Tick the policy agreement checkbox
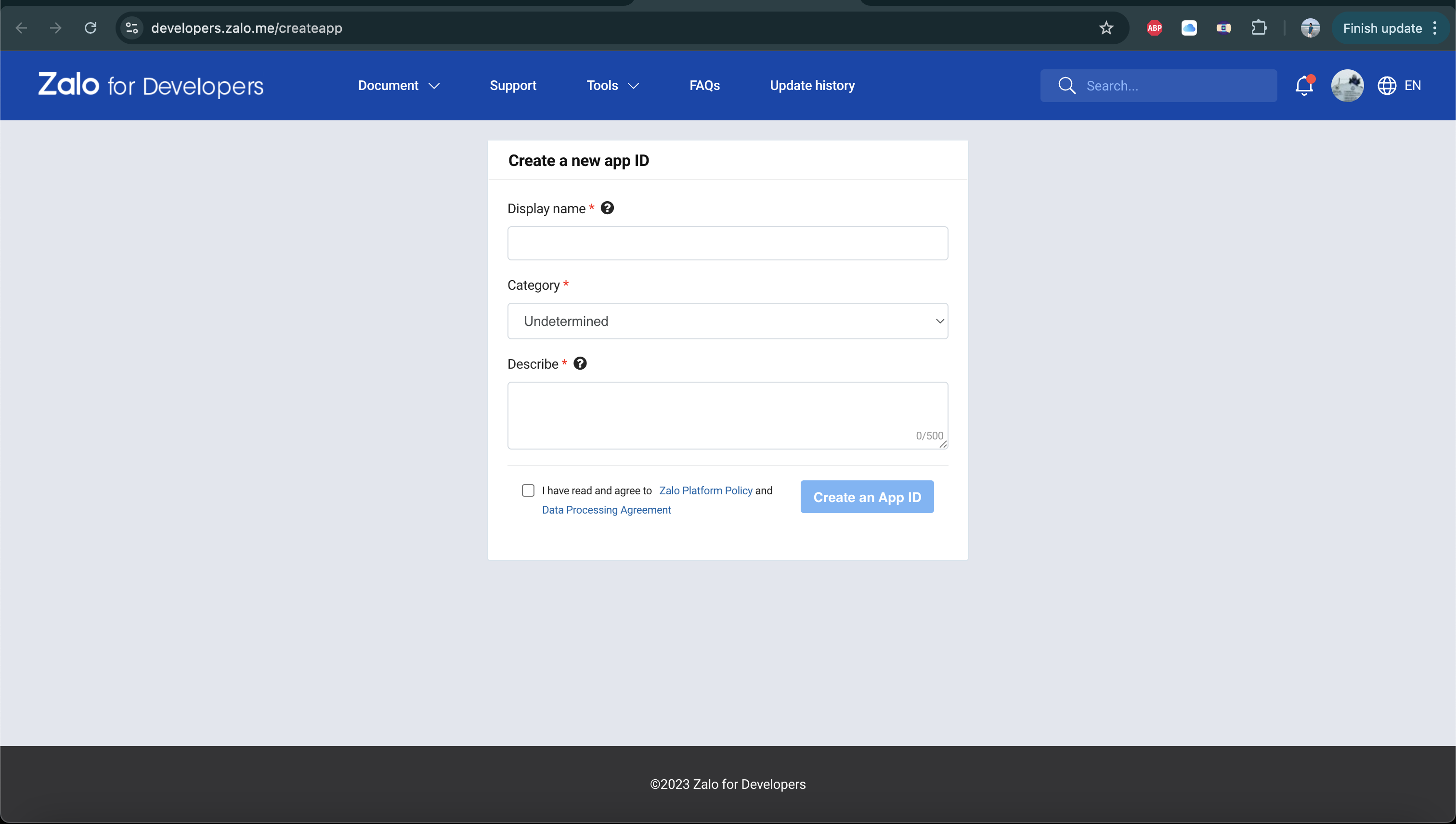 pos(528,490)
